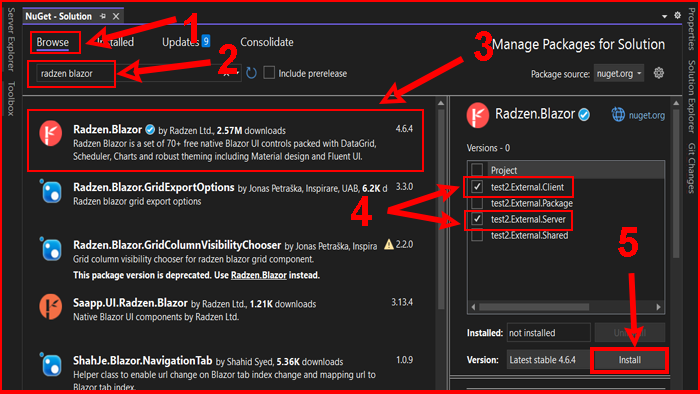The image size is (700, 394).
Task: Refresh the package search results
Action: point(251,73)
